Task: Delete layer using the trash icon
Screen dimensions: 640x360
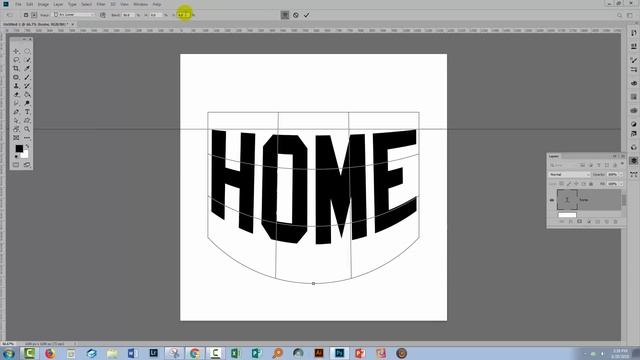Action: pos(615,222)
